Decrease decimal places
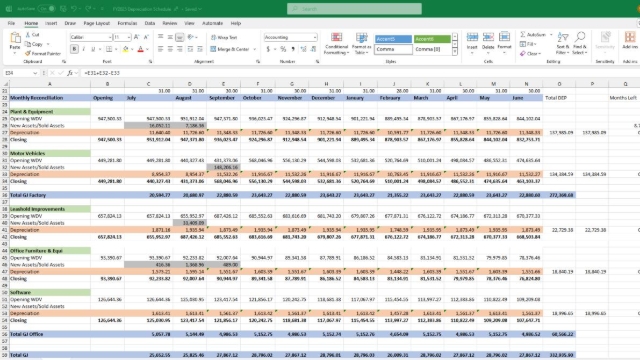This screenshot has height=360, width=640. (x=313, y=49)
